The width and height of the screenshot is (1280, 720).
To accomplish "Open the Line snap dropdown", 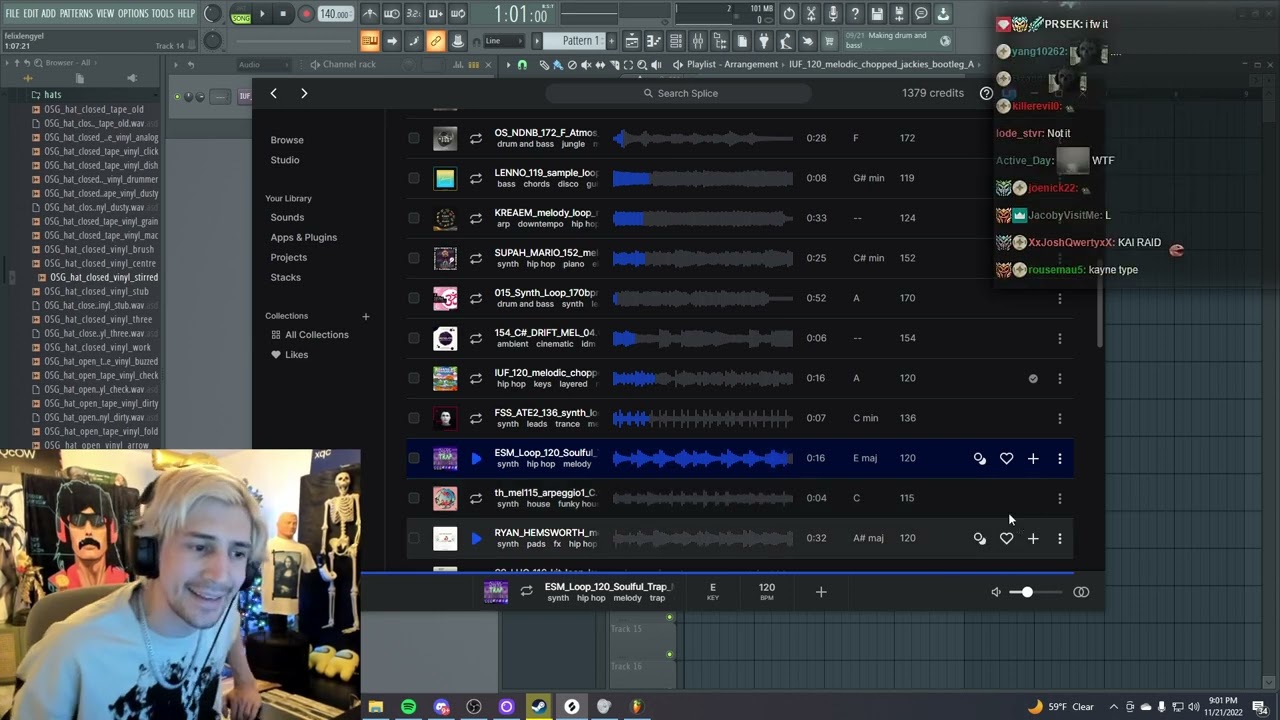I will point(506,41).
